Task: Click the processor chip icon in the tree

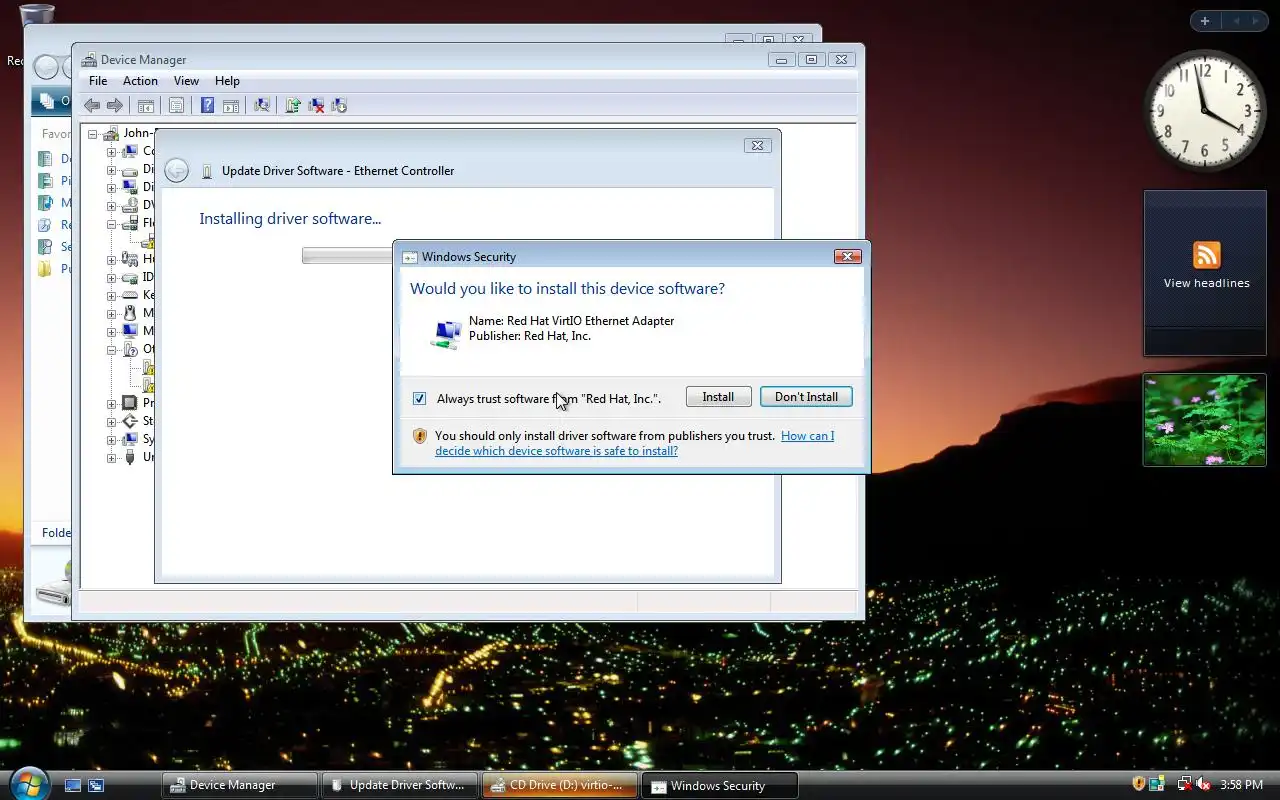Action: click(130, 403)
